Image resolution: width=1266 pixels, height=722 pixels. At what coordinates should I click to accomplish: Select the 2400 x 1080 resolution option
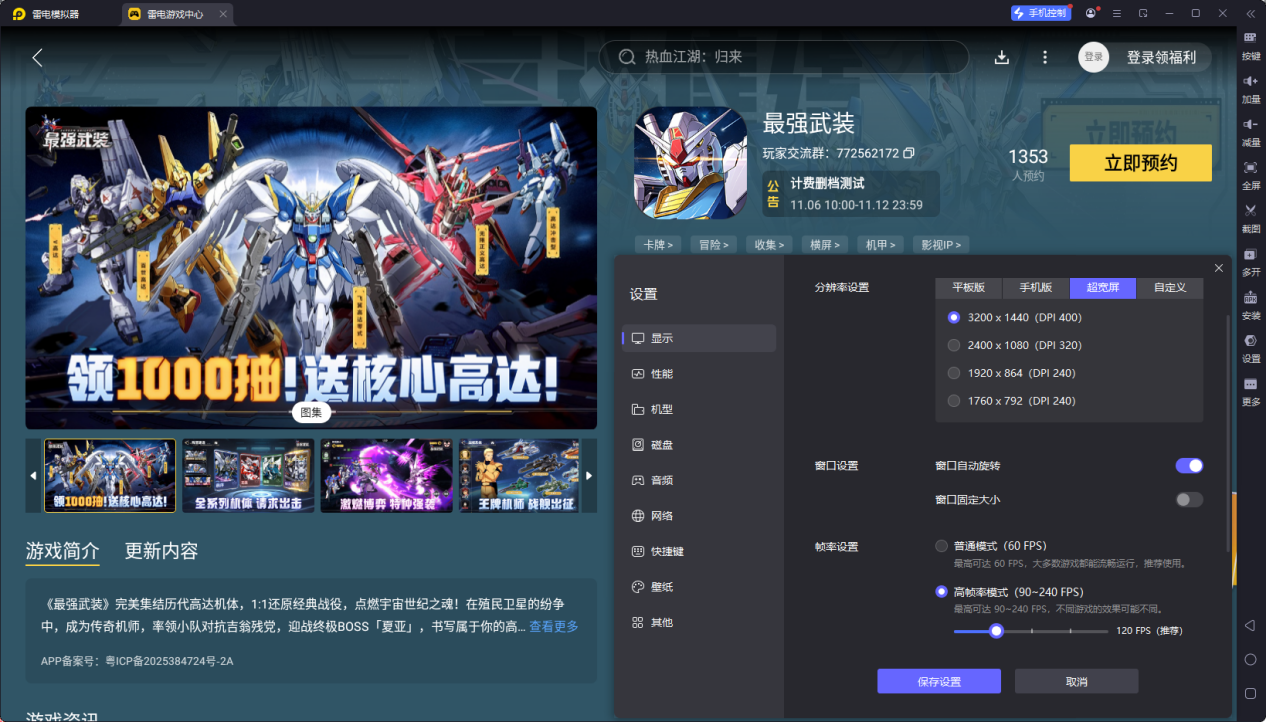tap(953, 345)
